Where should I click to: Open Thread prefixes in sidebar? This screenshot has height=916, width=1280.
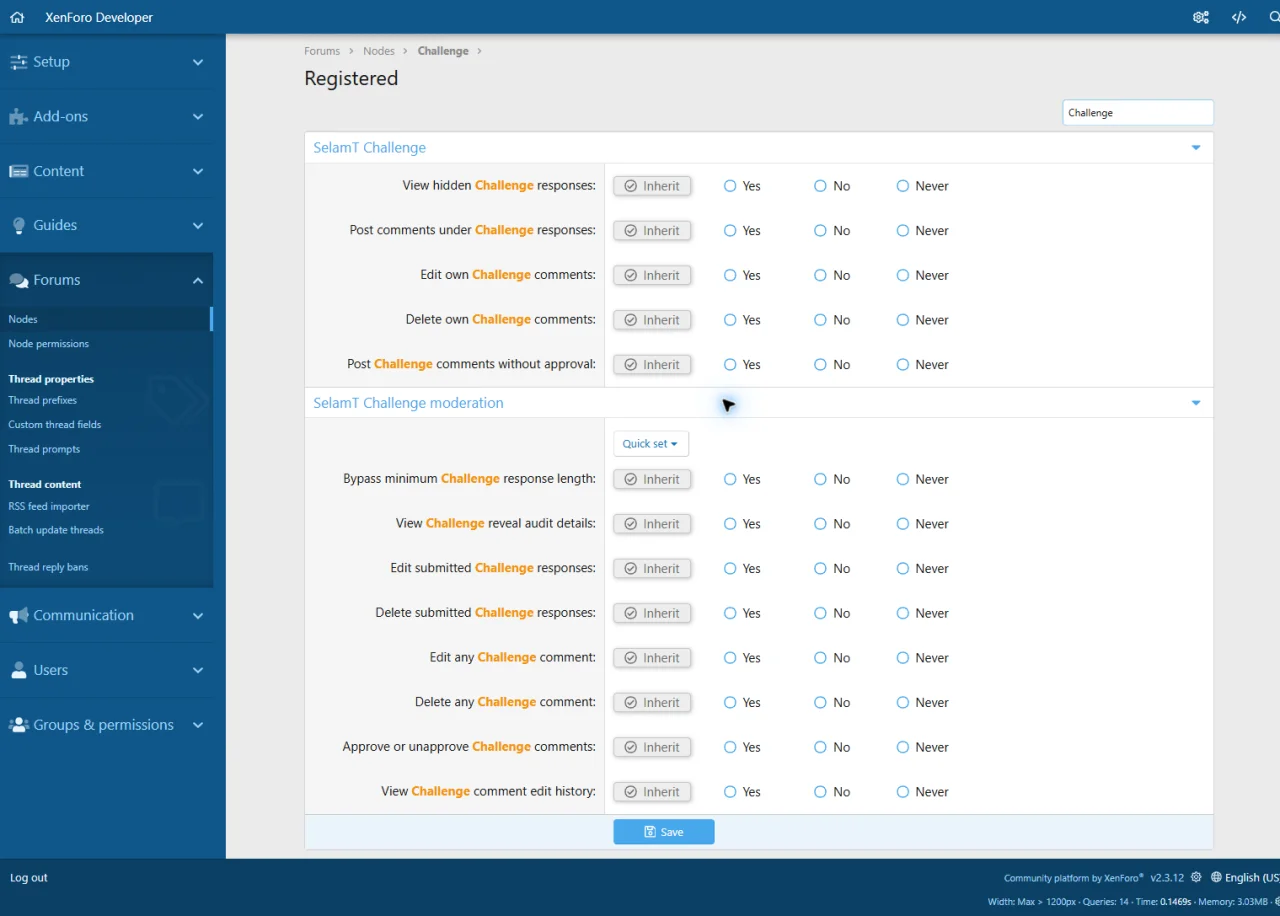[43, 401]
